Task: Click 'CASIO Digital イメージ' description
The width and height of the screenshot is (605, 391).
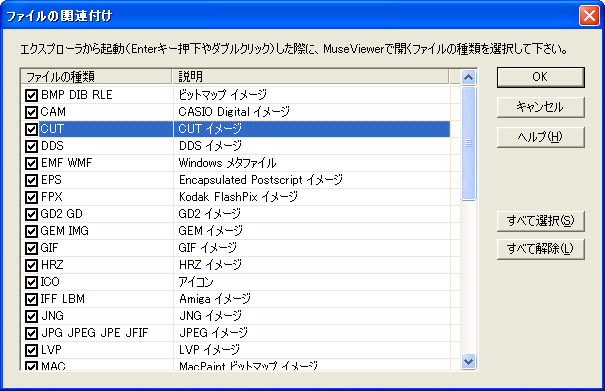Action: 234,112
